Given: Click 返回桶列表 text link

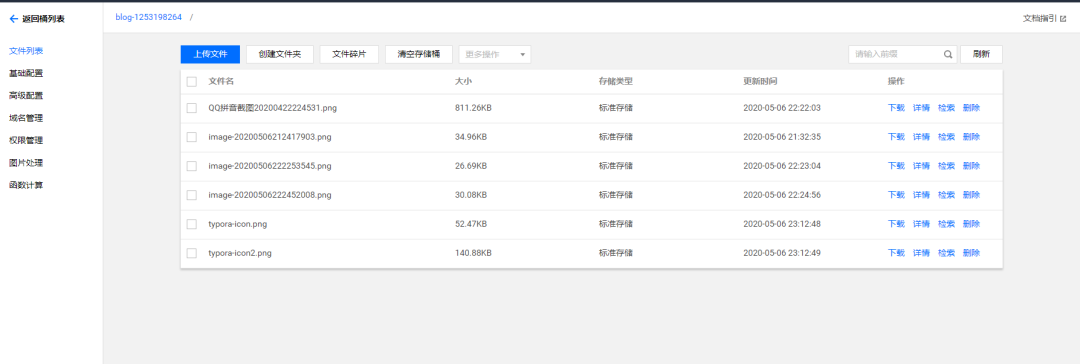Looking at the screenshot, I should (x=43, y=19).
